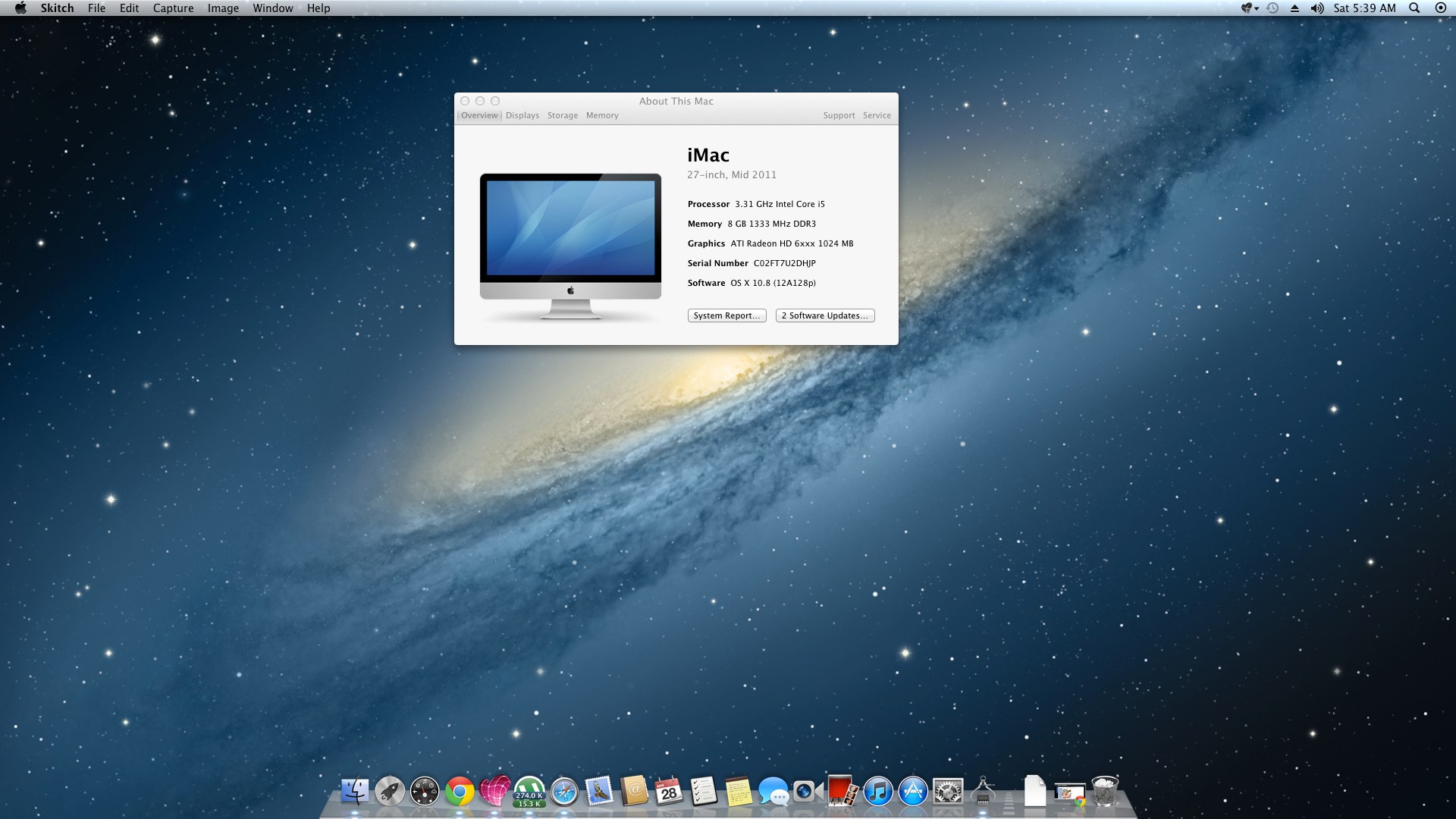
Task: Click the 2 Software Updates… button
Action: [825, 315]
